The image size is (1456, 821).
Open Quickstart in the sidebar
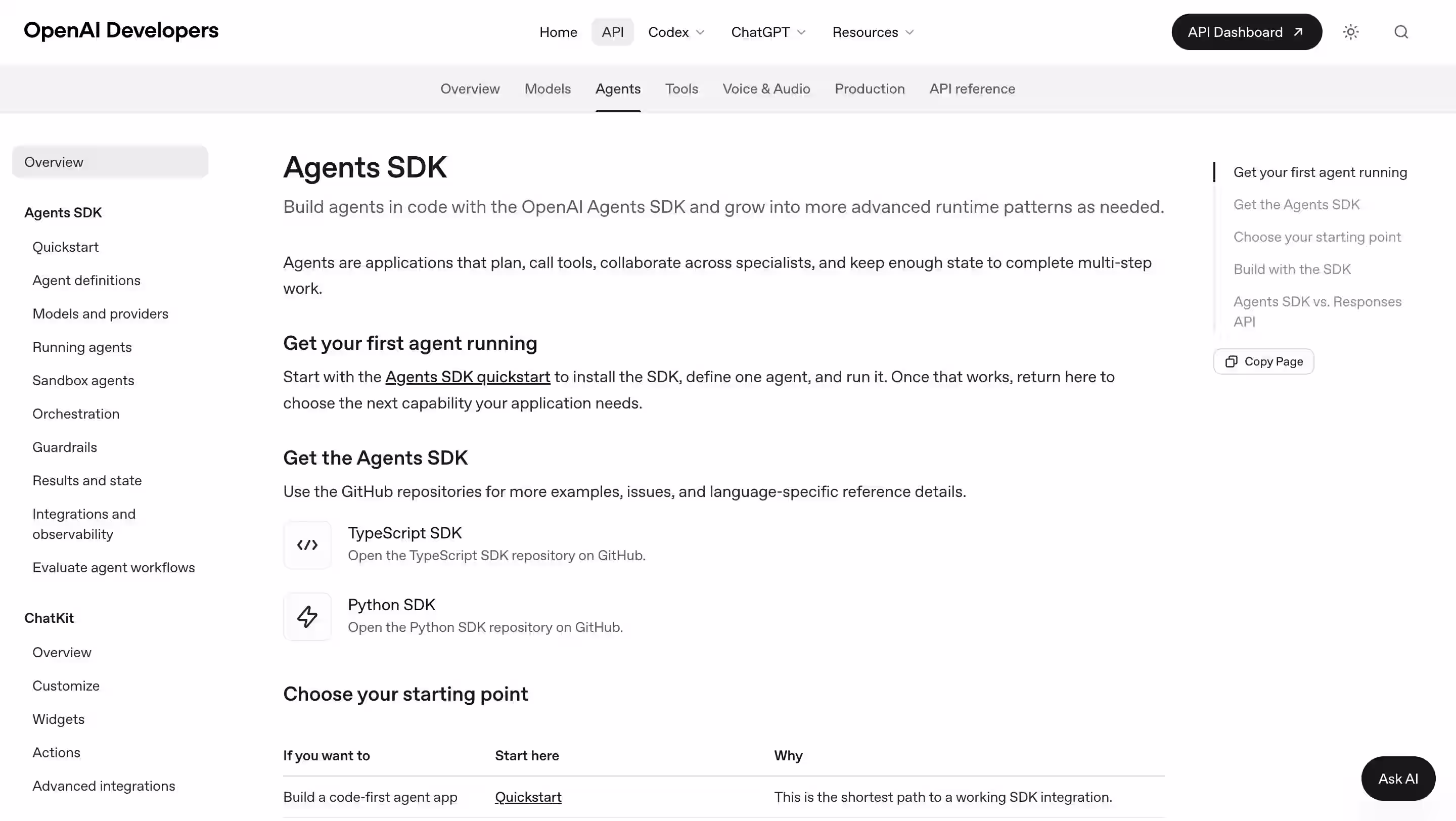point(65,247)
